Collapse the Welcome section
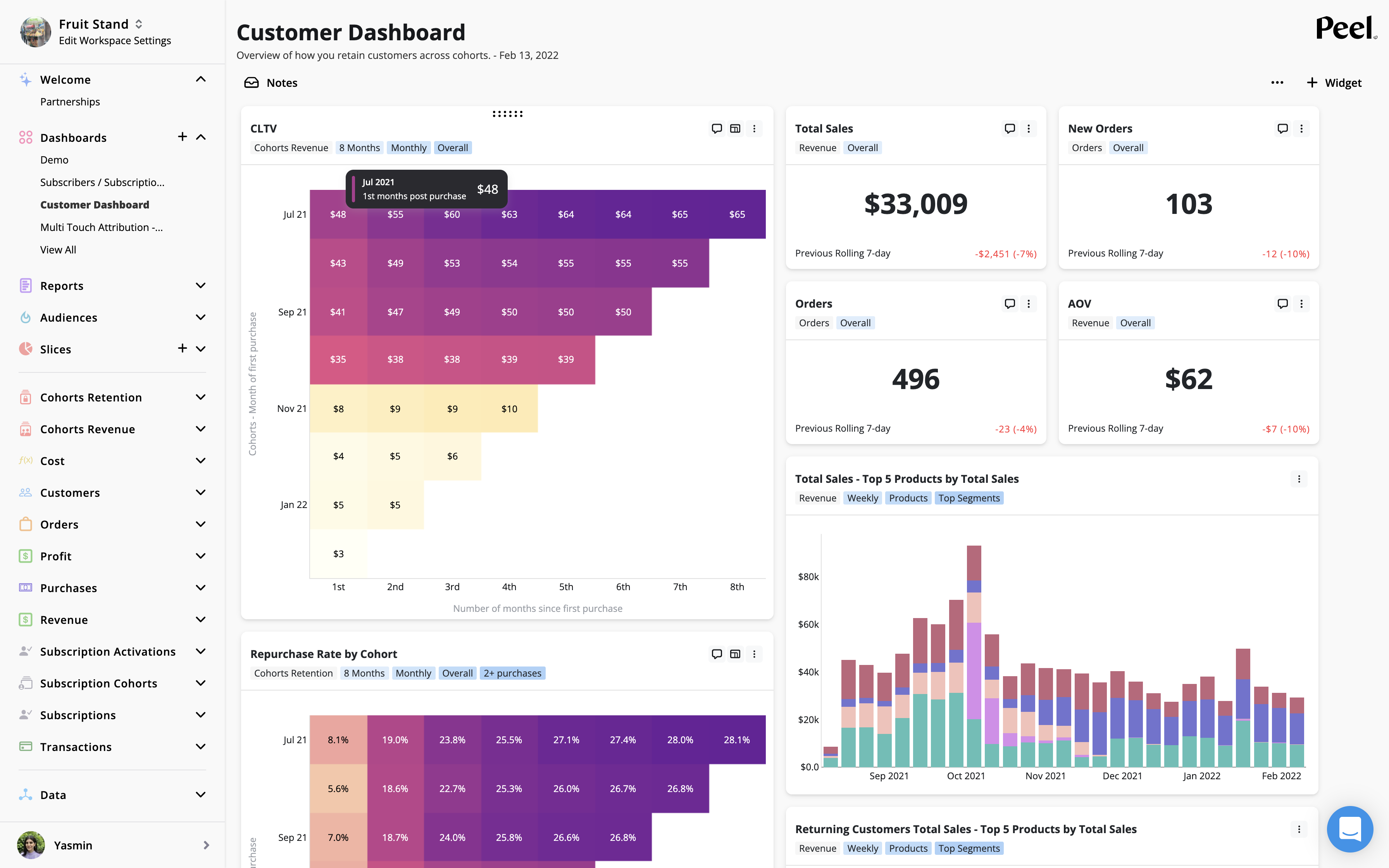Image resolution: width=1389 pixels, height=868 pixels. 200,79
